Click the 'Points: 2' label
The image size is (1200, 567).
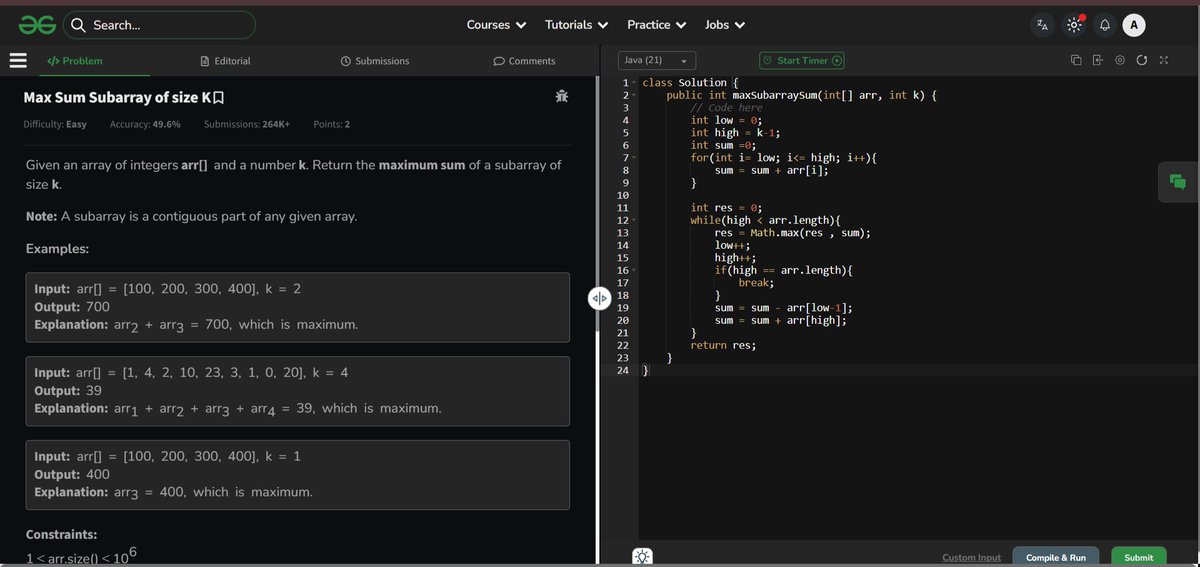click(x=331, y=124)
